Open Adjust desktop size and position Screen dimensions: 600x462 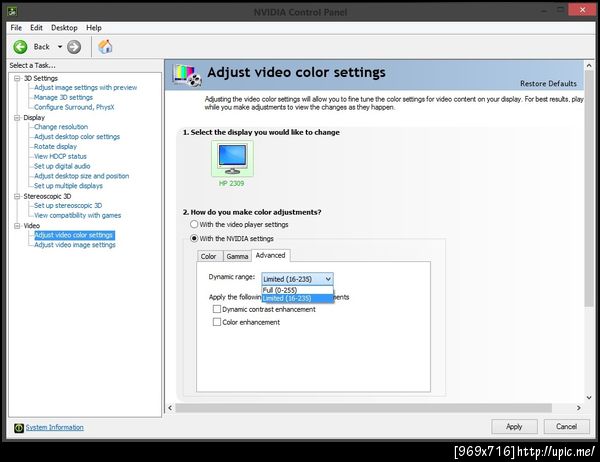click(x=82, y=176)
